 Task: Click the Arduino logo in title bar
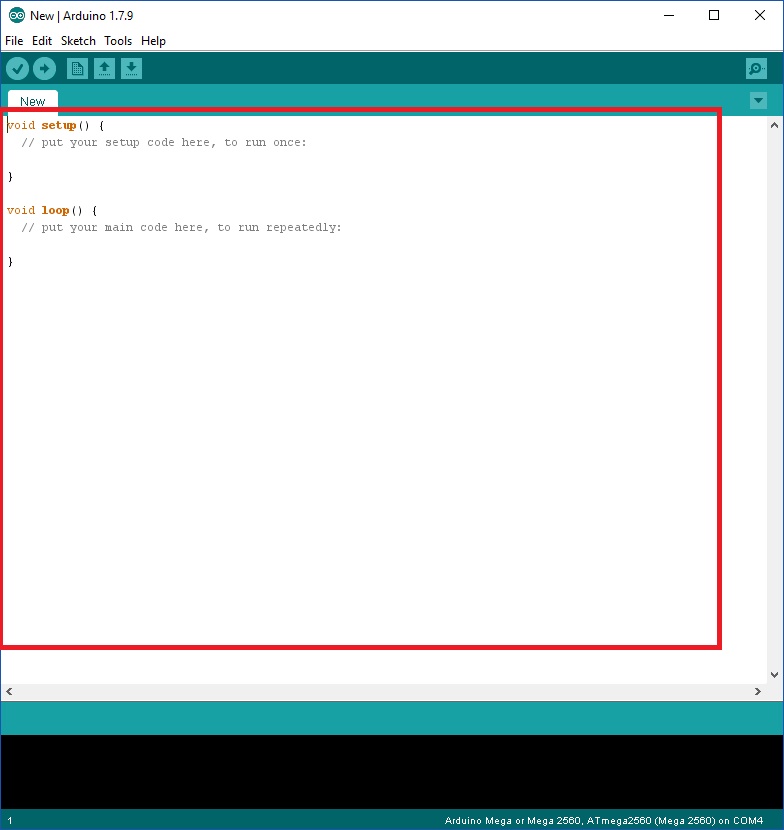click(x=16, y=15)
